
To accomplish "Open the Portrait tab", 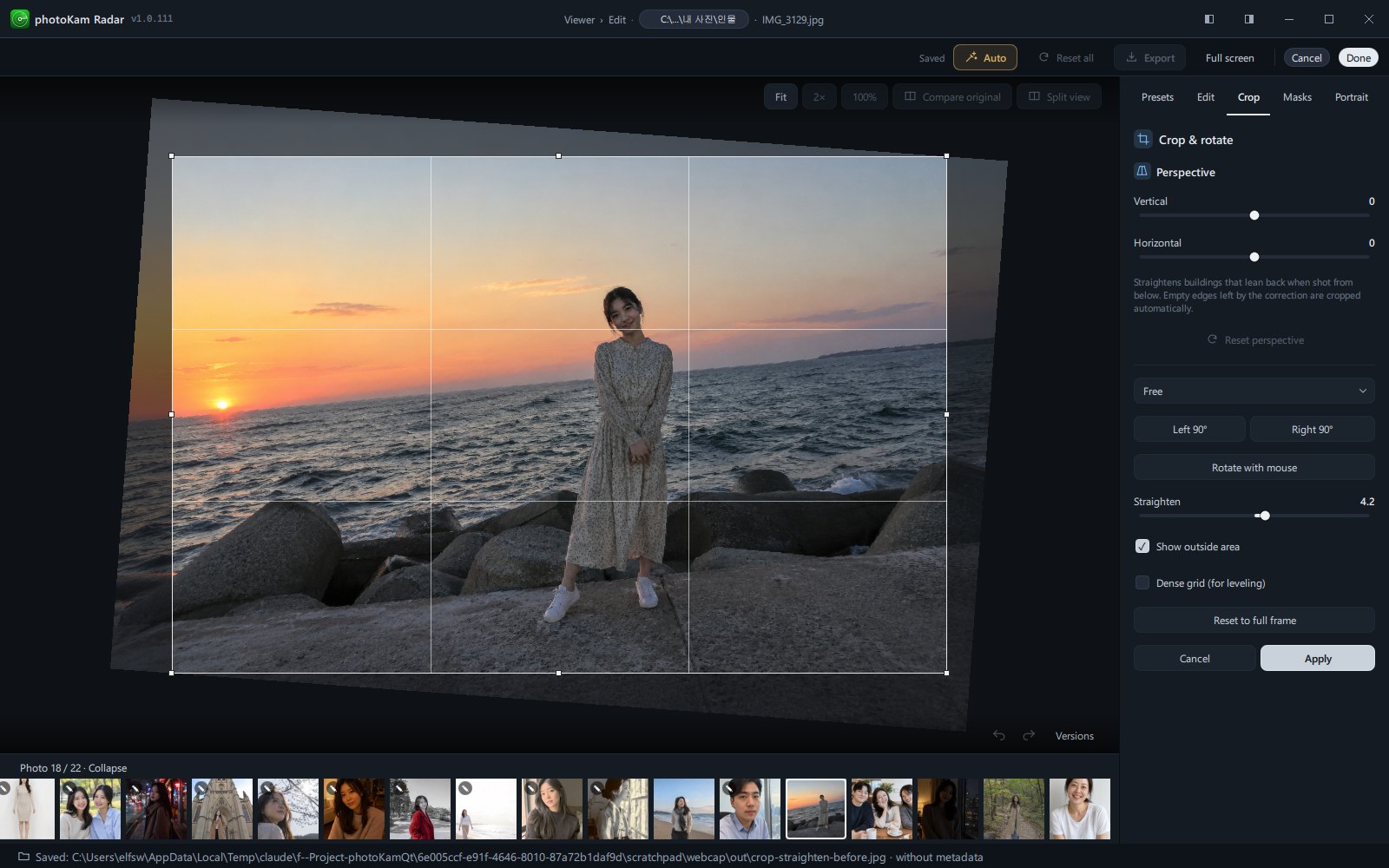I will [x=1351, y=97].
